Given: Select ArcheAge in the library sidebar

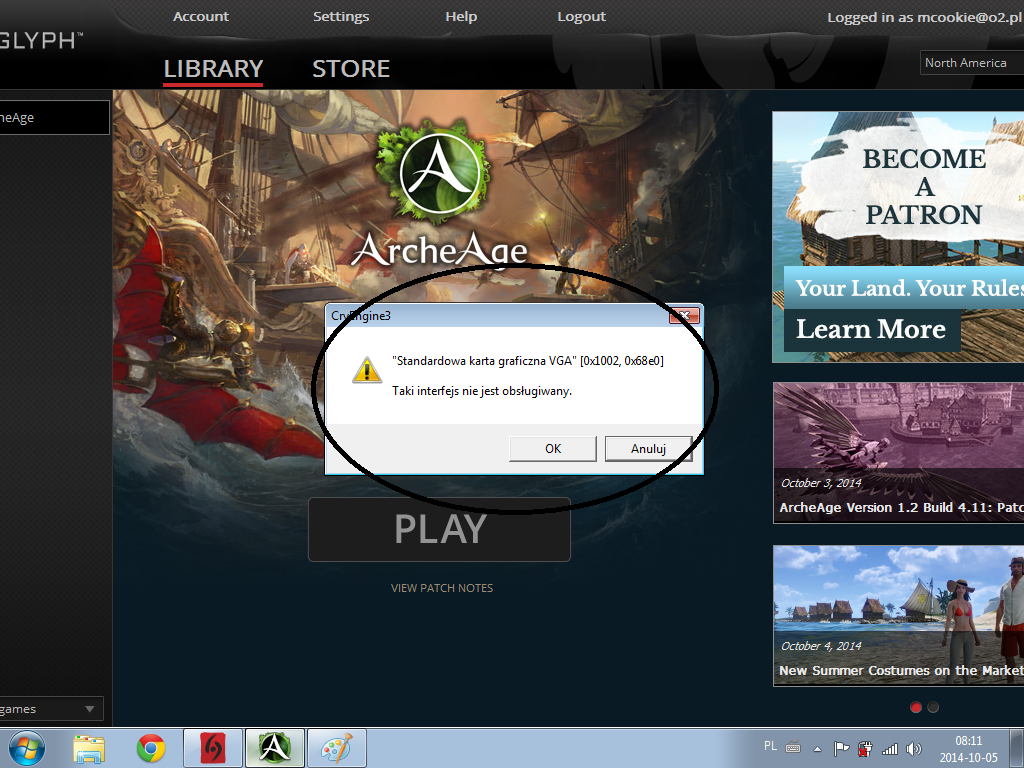Looking at the screenshot, I should [55, 118].
